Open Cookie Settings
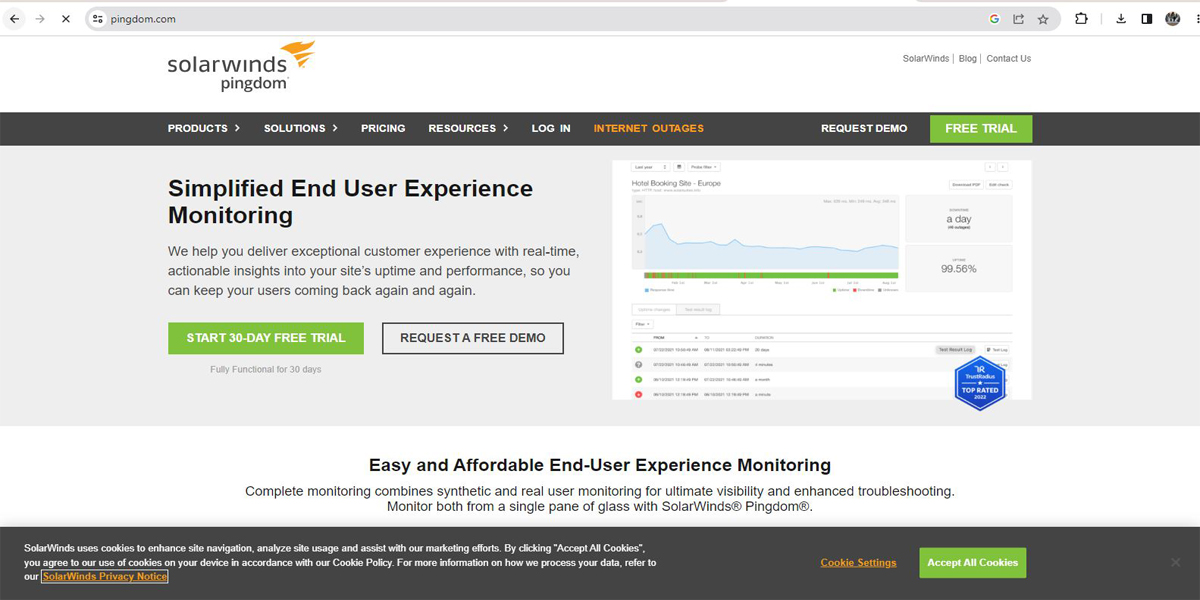Image resolution: width=1200 pixels, height=600 pixels. 859,563
